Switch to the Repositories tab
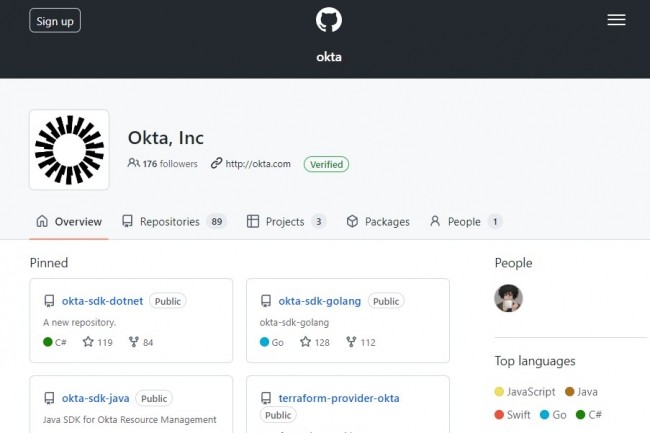The image size is (650, 433). tap(173, 222)
